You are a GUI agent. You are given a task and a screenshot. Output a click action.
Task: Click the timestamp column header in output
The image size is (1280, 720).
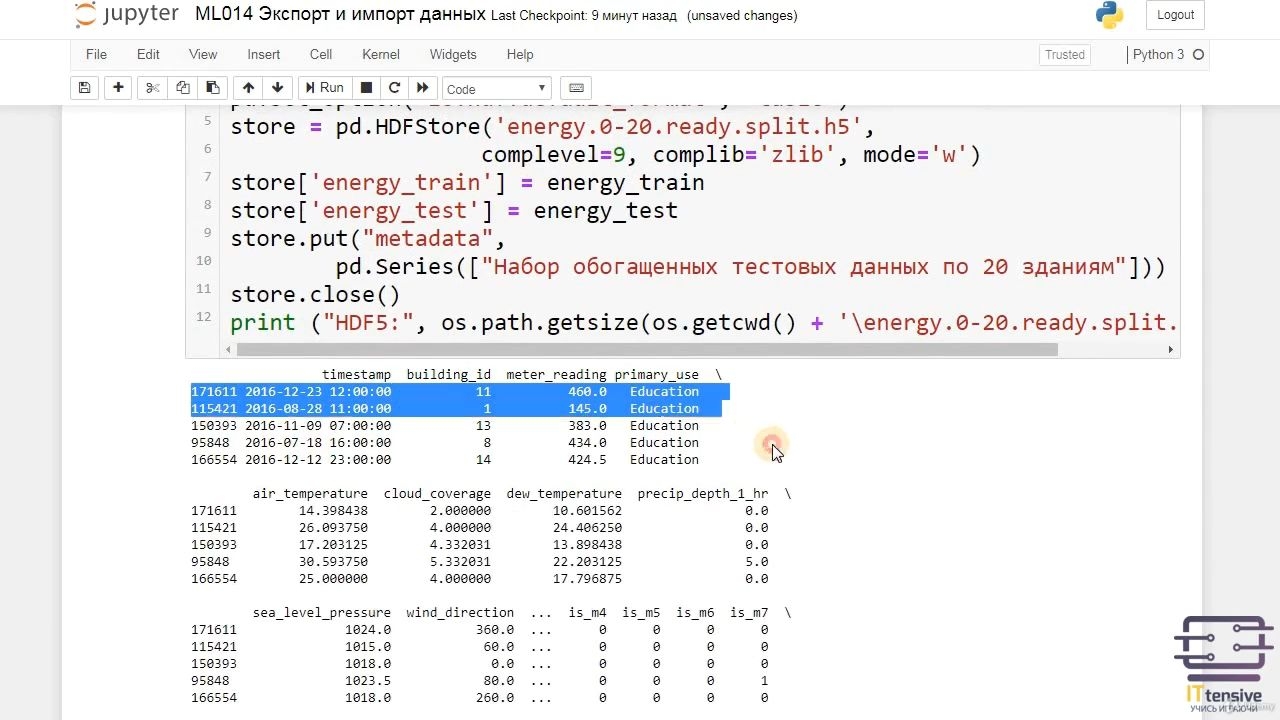(x=356, y=375)
